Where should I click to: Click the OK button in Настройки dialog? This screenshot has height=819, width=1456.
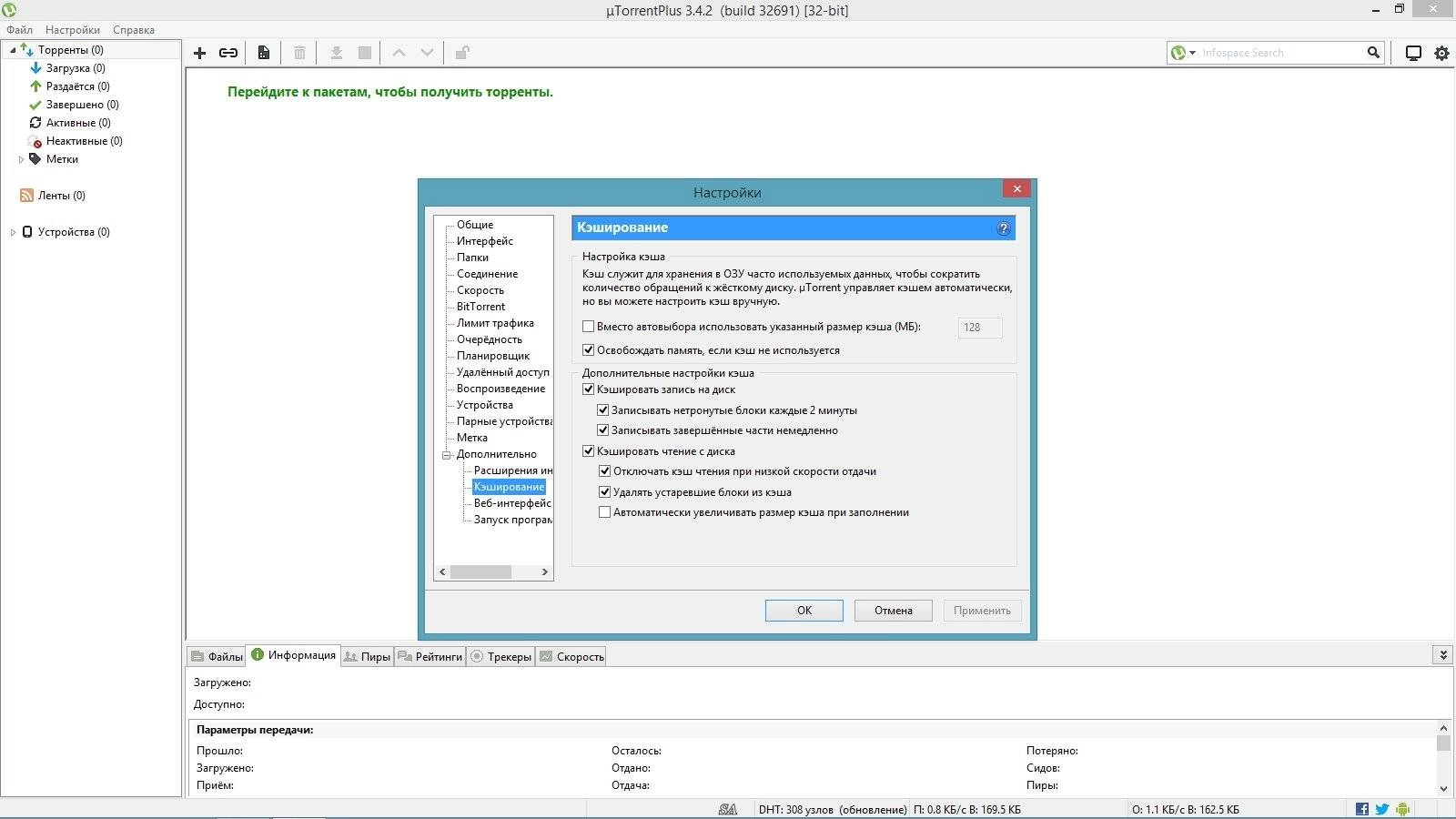click(804, 611)
